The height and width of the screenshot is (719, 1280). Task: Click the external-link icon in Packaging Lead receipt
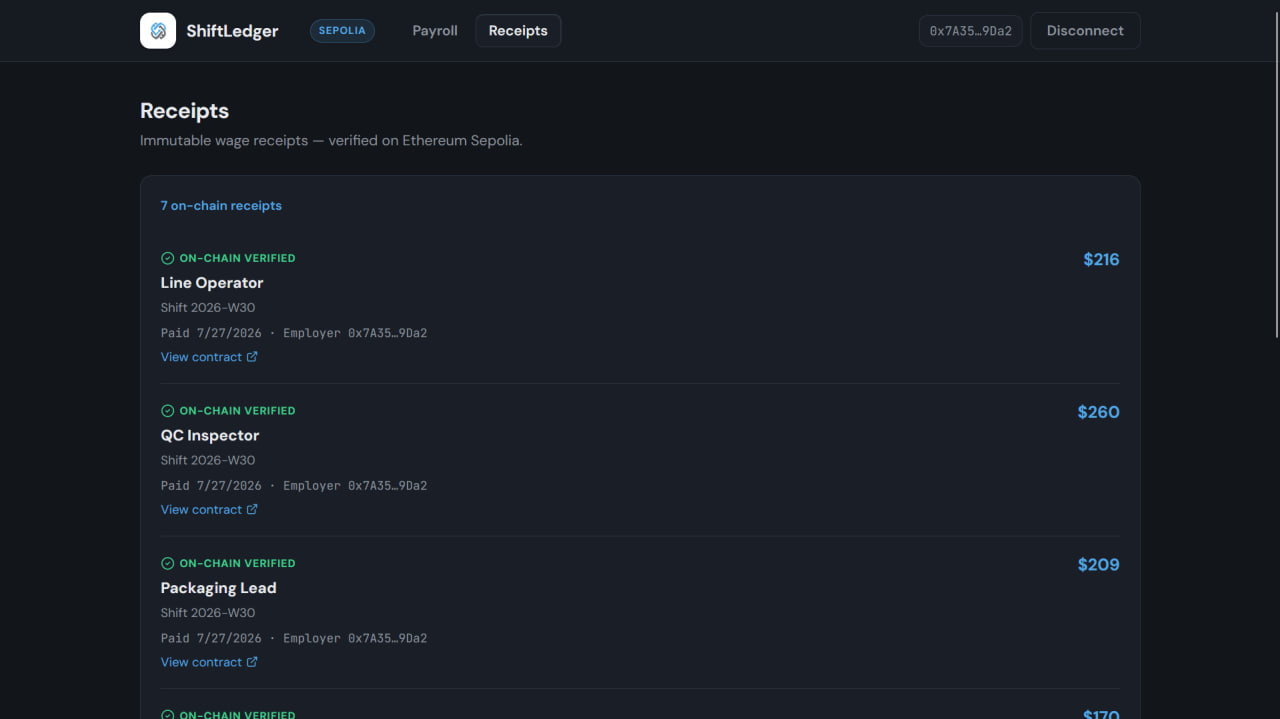252,662
